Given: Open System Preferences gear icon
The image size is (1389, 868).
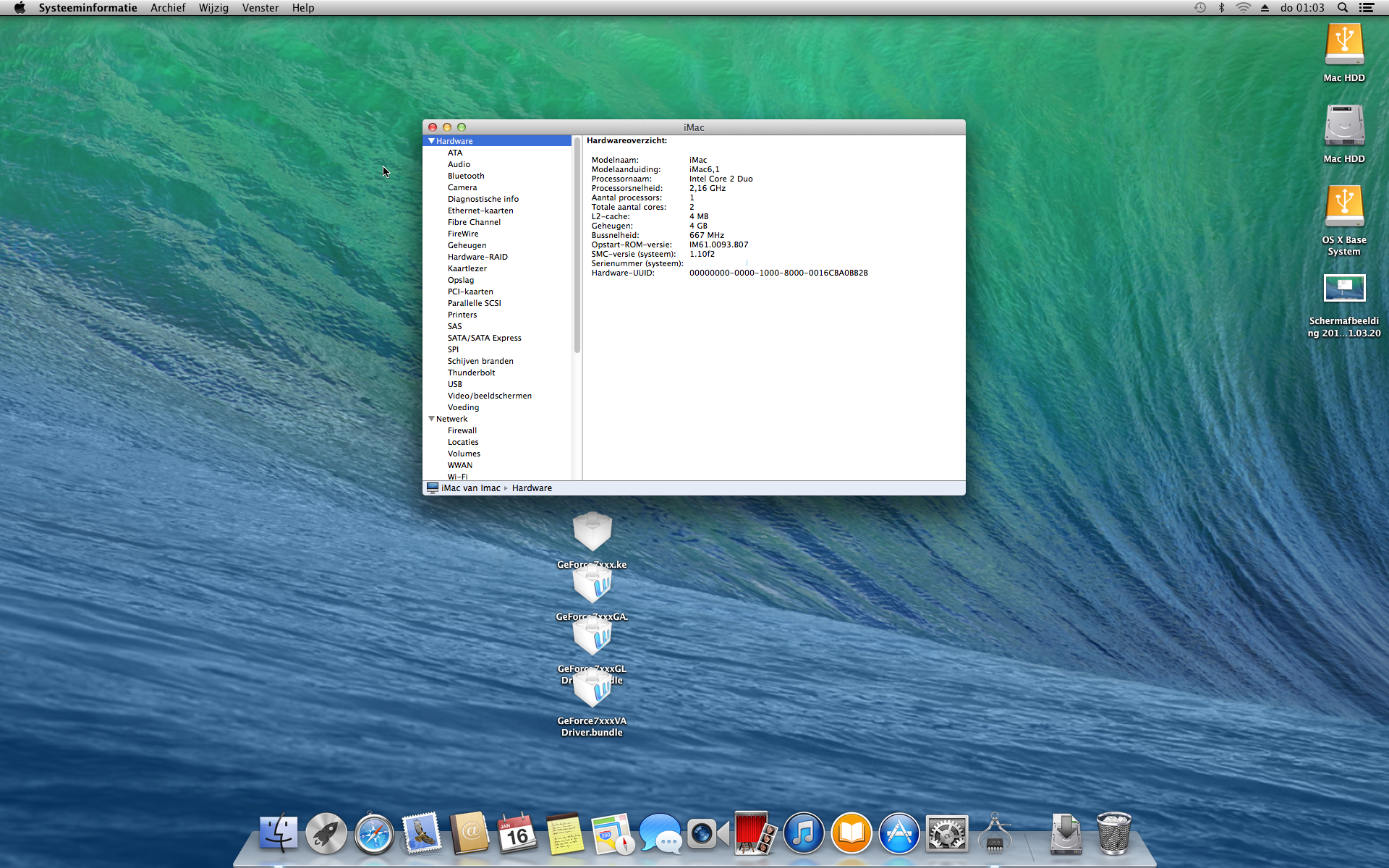Looking at the screenshot, I should 947,834.
